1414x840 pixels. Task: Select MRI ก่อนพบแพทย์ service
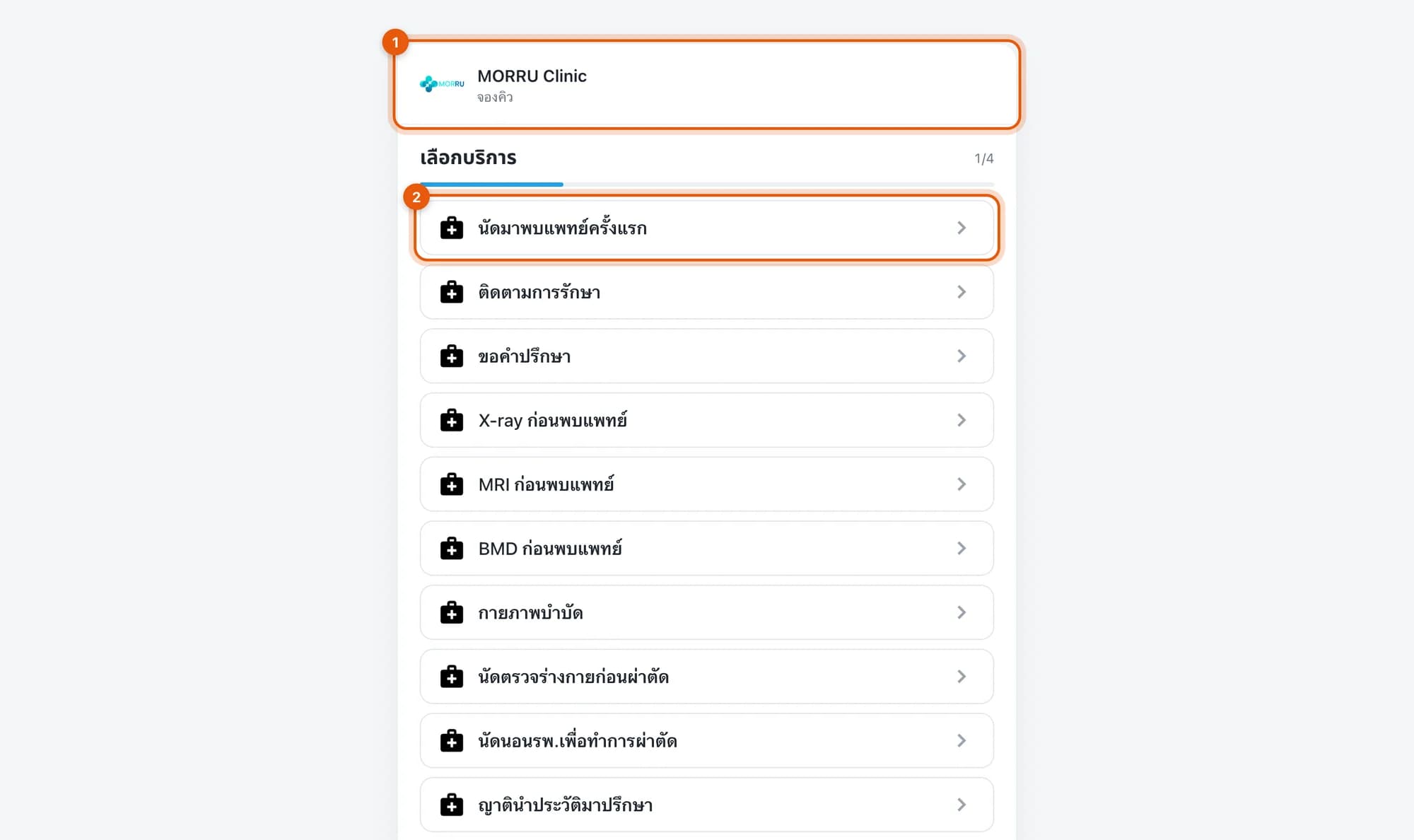[707, 484]
